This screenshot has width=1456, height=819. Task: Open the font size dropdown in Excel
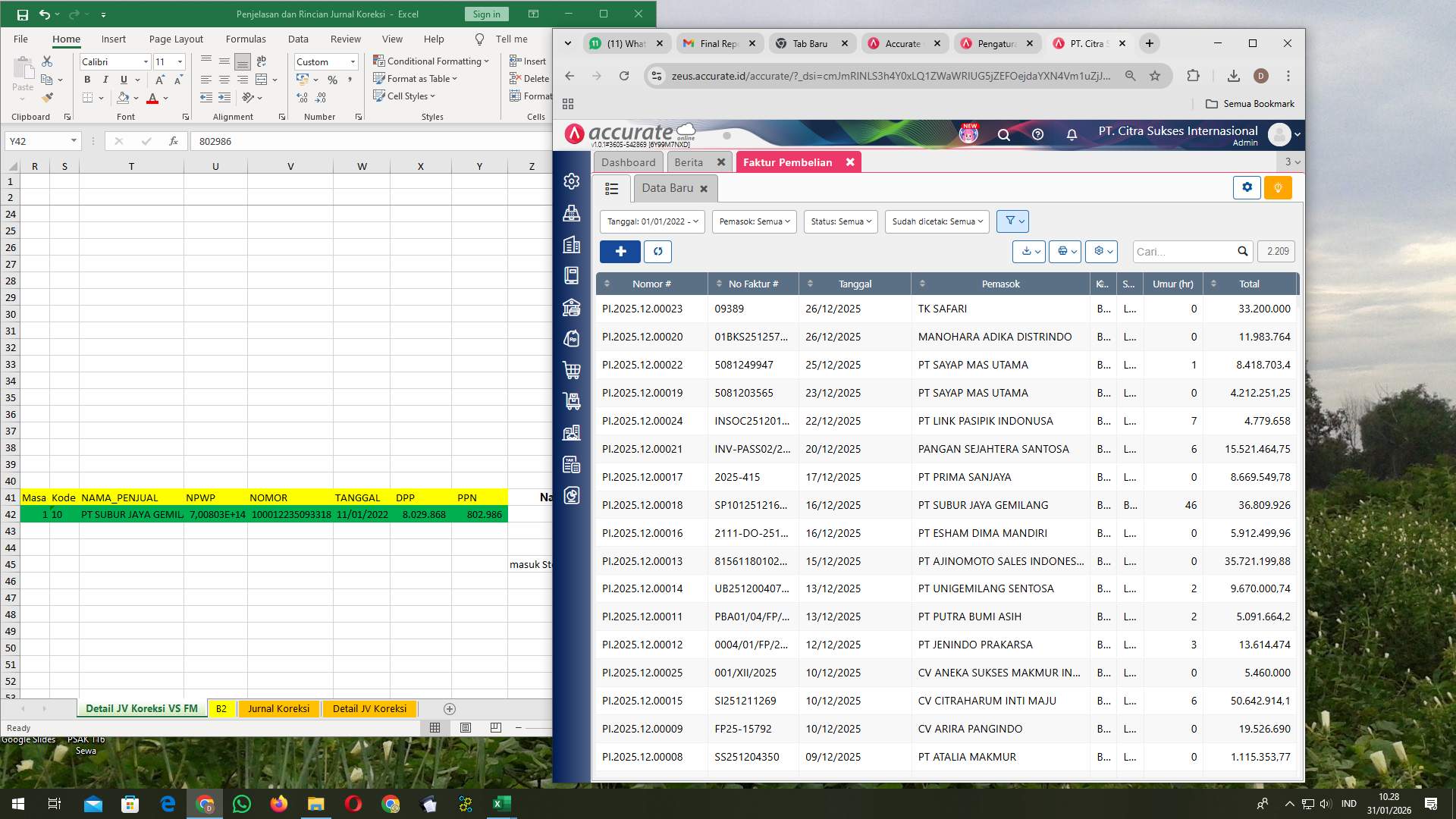pyautogui.click(x=180, y=61)
